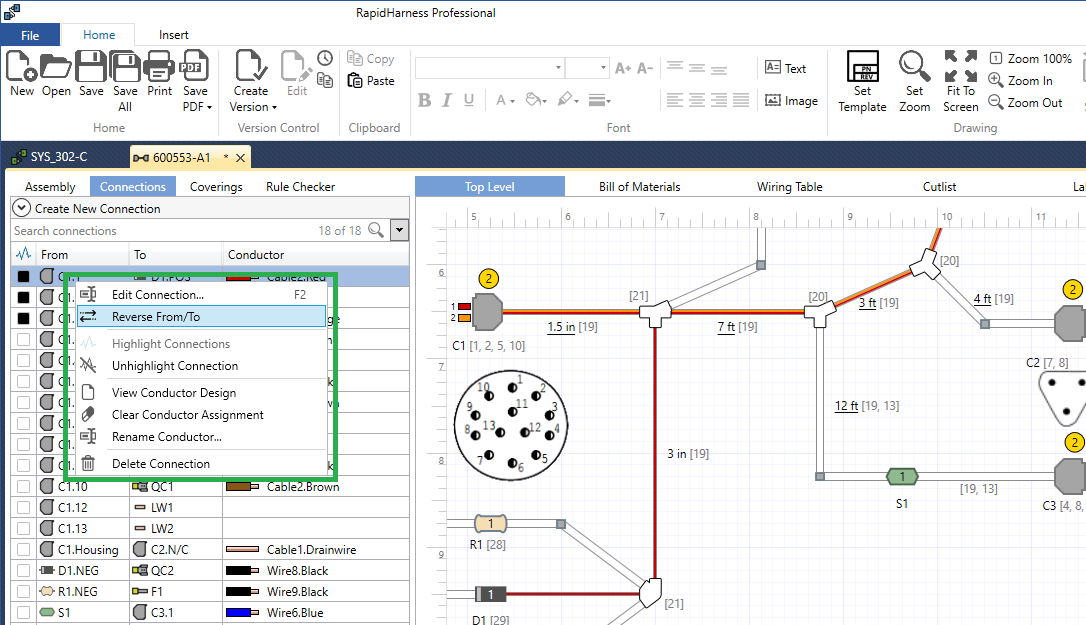Select Edit Connection from context menu

[202, 294]
